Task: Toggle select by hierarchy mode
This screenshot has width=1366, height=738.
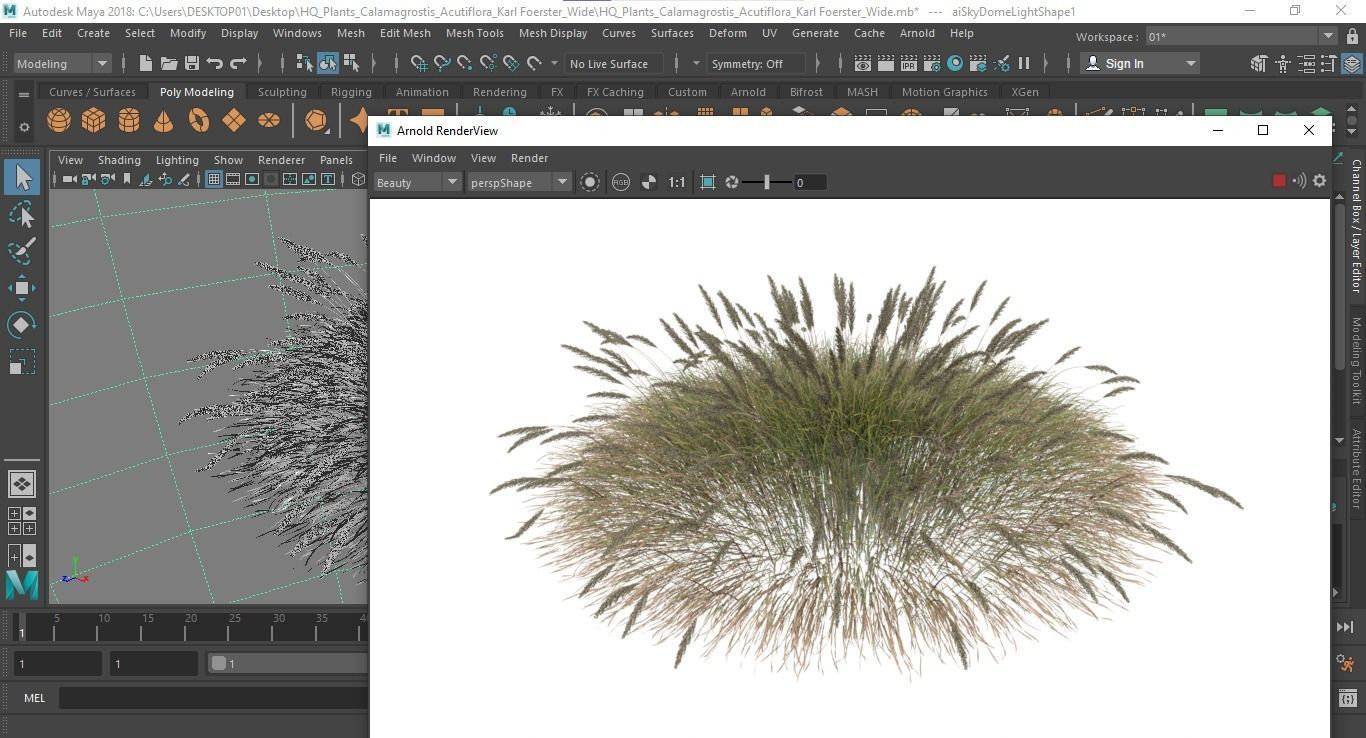Action: pos(305,63)
